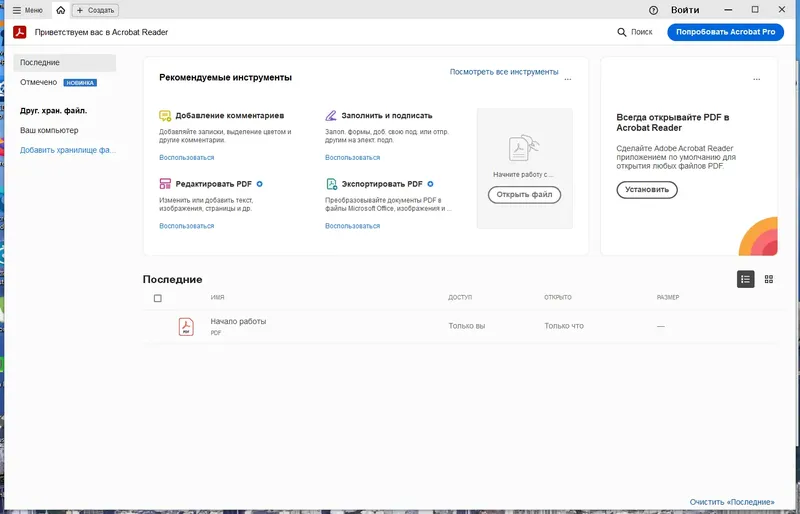Open the Поиск search magnifier
The image size is (800, 514).
pos(635,32)
